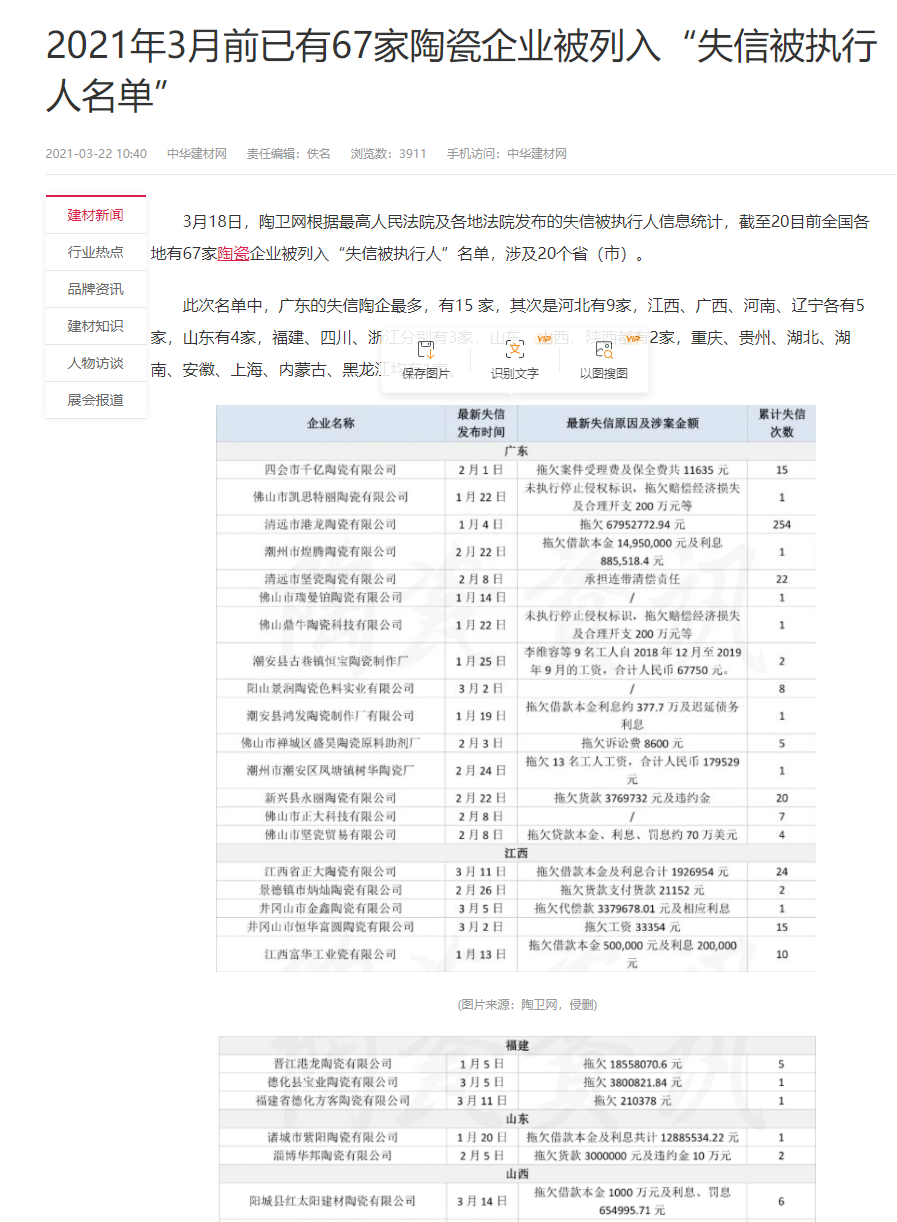This screenshot has height=1222, width=897.
Task: Click row 四会市千亿陶瓷有限公司
Action: [x=516, y=469]
